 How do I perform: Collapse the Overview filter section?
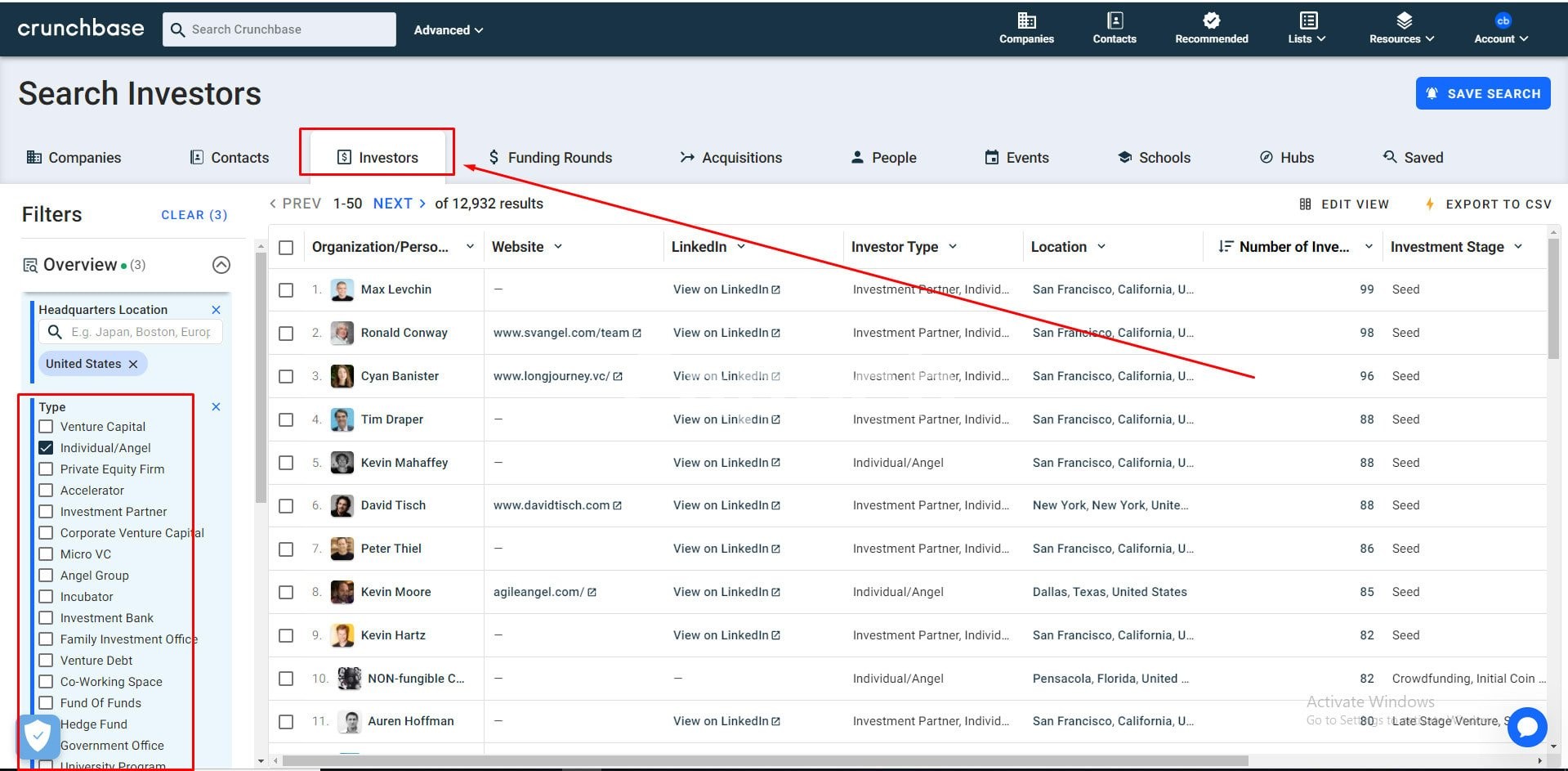tap(221, 265)
